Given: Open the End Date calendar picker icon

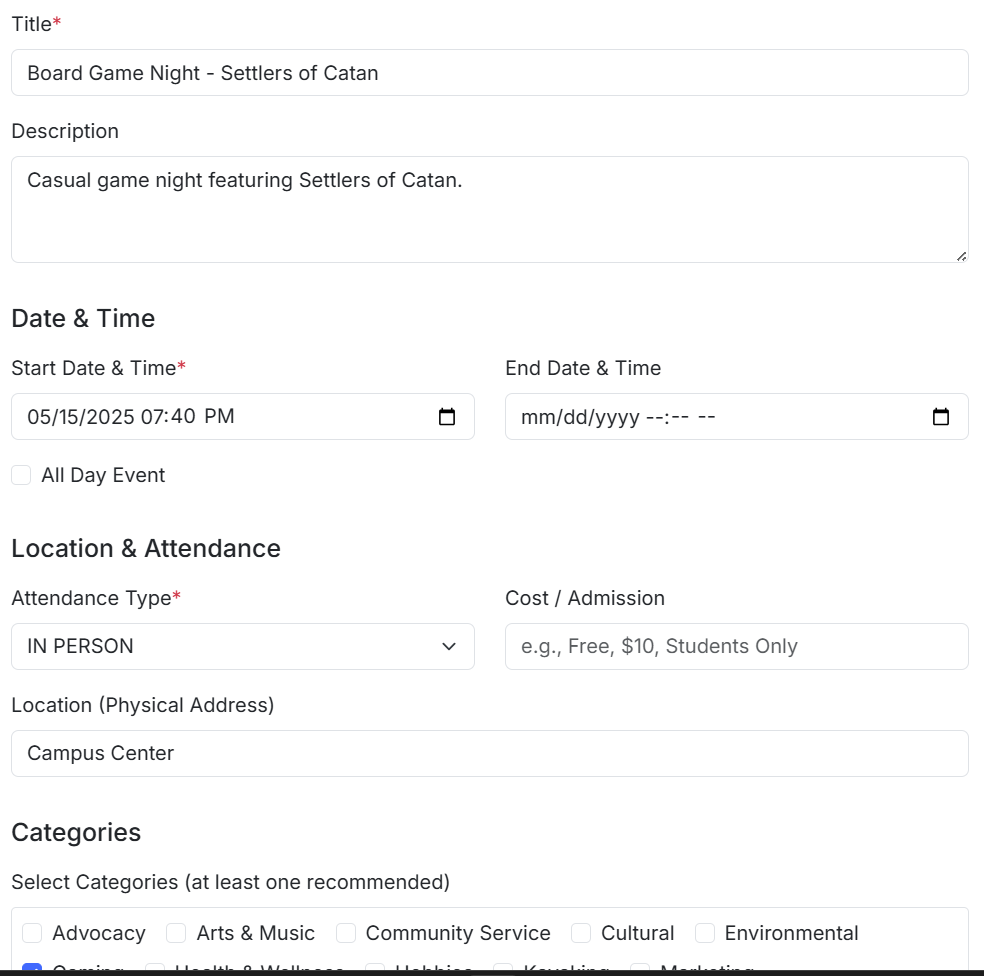Looking at the screenshot, I should [x=941, y=417].
